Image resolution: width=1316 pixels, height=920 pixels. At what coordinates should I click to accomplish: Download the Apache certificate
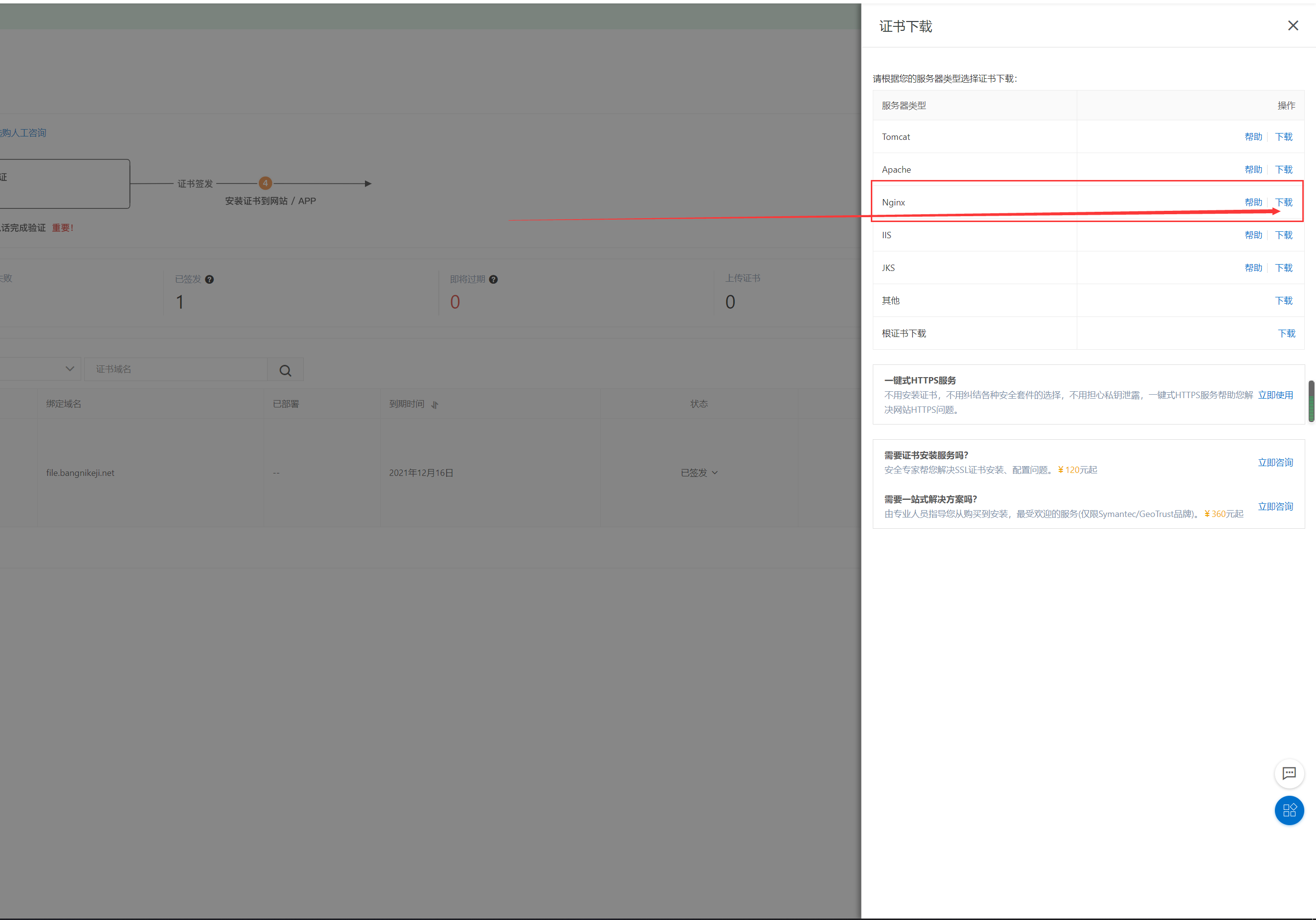coord(1283,170)
